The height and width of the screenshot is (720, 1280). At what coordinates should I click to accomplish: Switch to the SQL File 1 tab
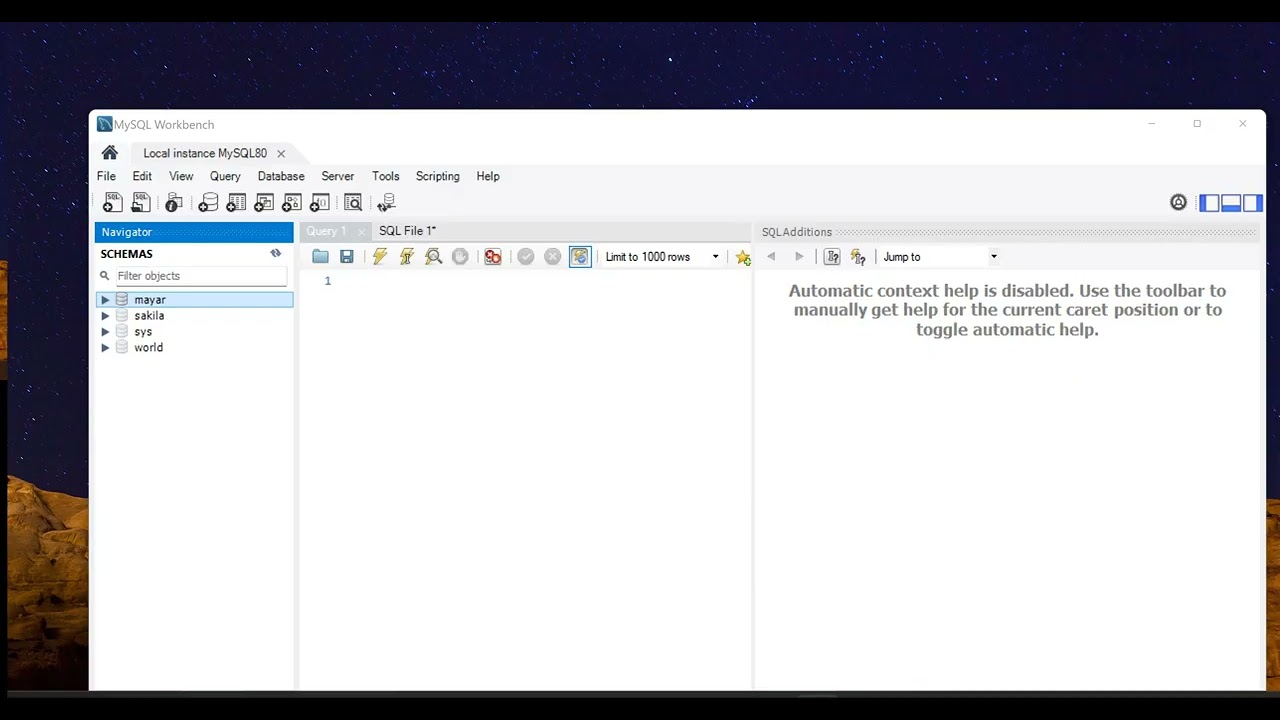pos(407,231)
